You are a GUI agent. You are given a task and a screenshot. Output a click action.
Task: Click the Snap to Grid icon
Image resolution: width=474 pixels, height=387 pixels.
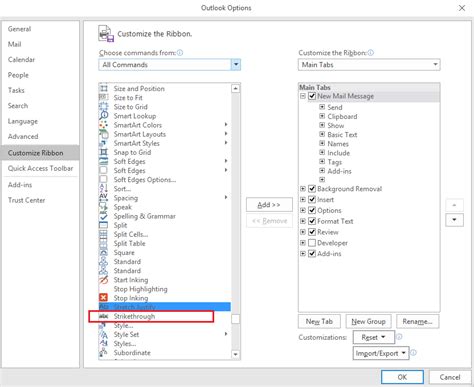104,152
